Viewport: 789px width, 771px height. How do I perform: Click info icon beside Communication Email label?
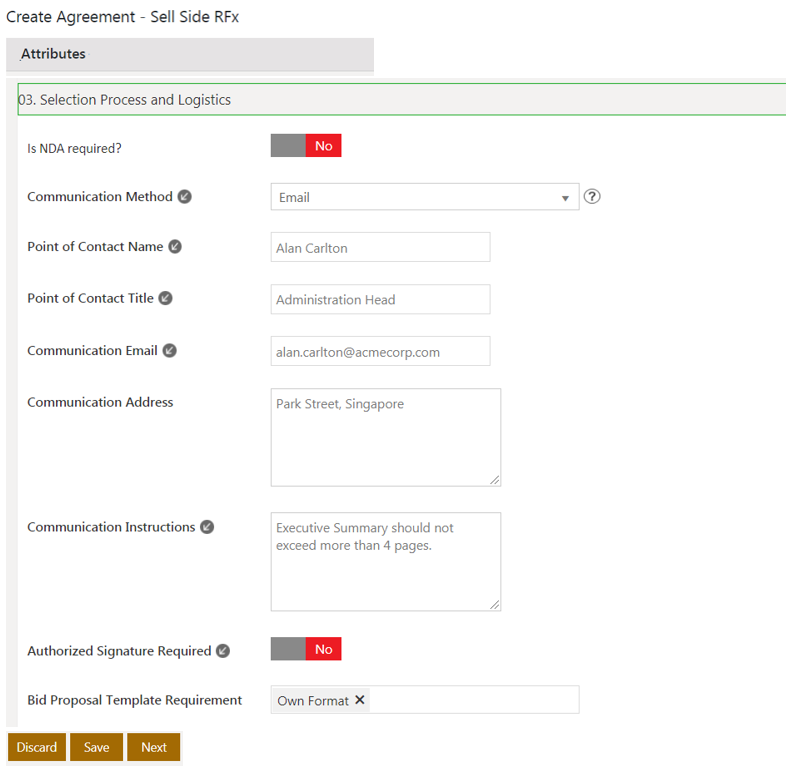click(170, 351)
